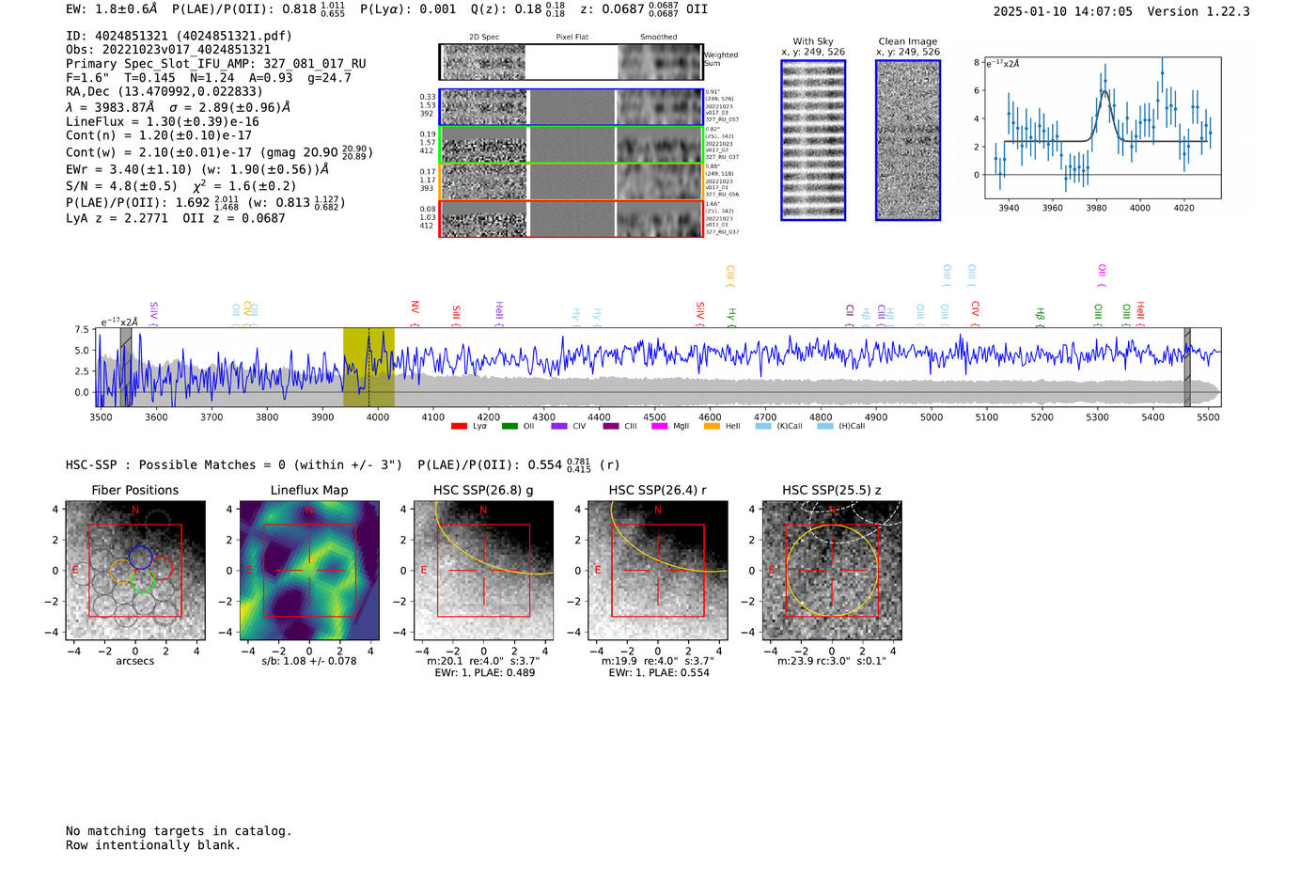The height and width of the screenshot is (896, 1316).
Task: Click the yellow aperture circle in z-band cutout
Action: point(832,571)
